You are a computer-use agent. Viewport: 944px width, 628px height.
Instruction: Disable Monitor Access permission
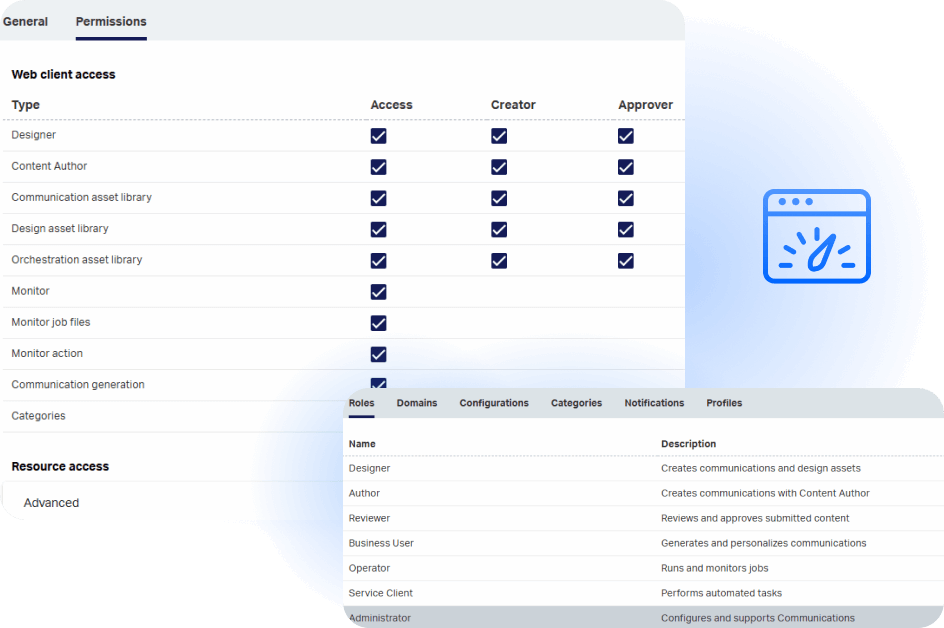tap(378, 291)
